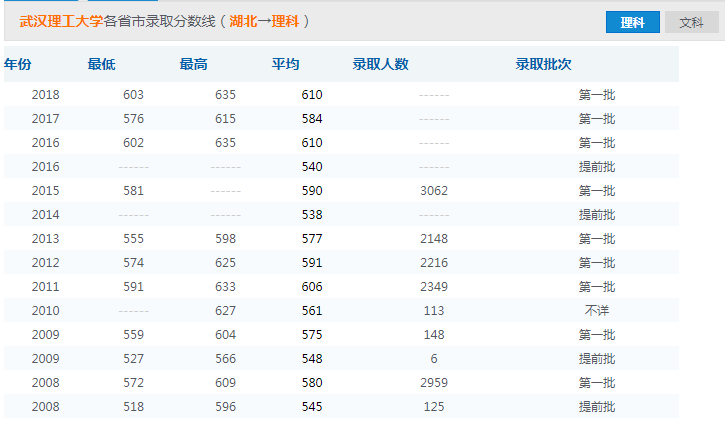Click lowest score 518 in 2008 row
The width and height of the screenshot is (725, 421).
(x=133, y=407)
